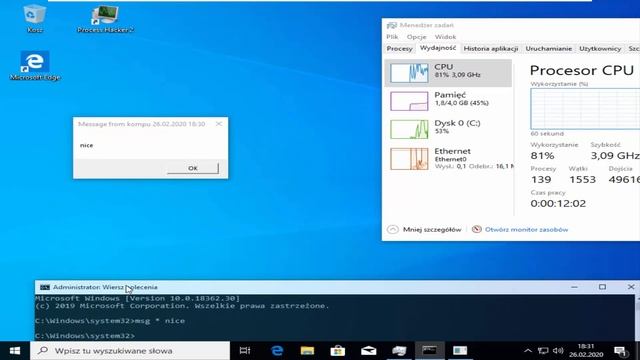640x360 pixels.
Task: Click the 3,09 GHz Szybkość value
Action: click(x=615, y=156)
